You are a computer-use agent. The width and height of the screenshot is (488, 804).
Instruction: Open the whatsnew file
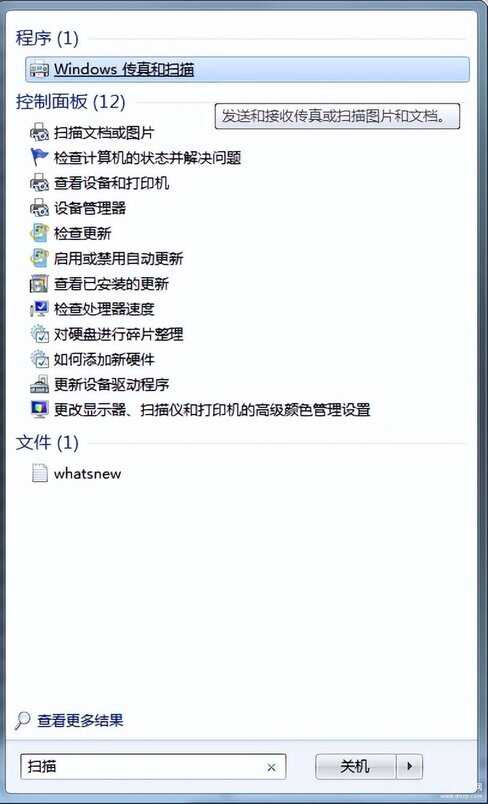pyautogui.click(x=88, y=473)
